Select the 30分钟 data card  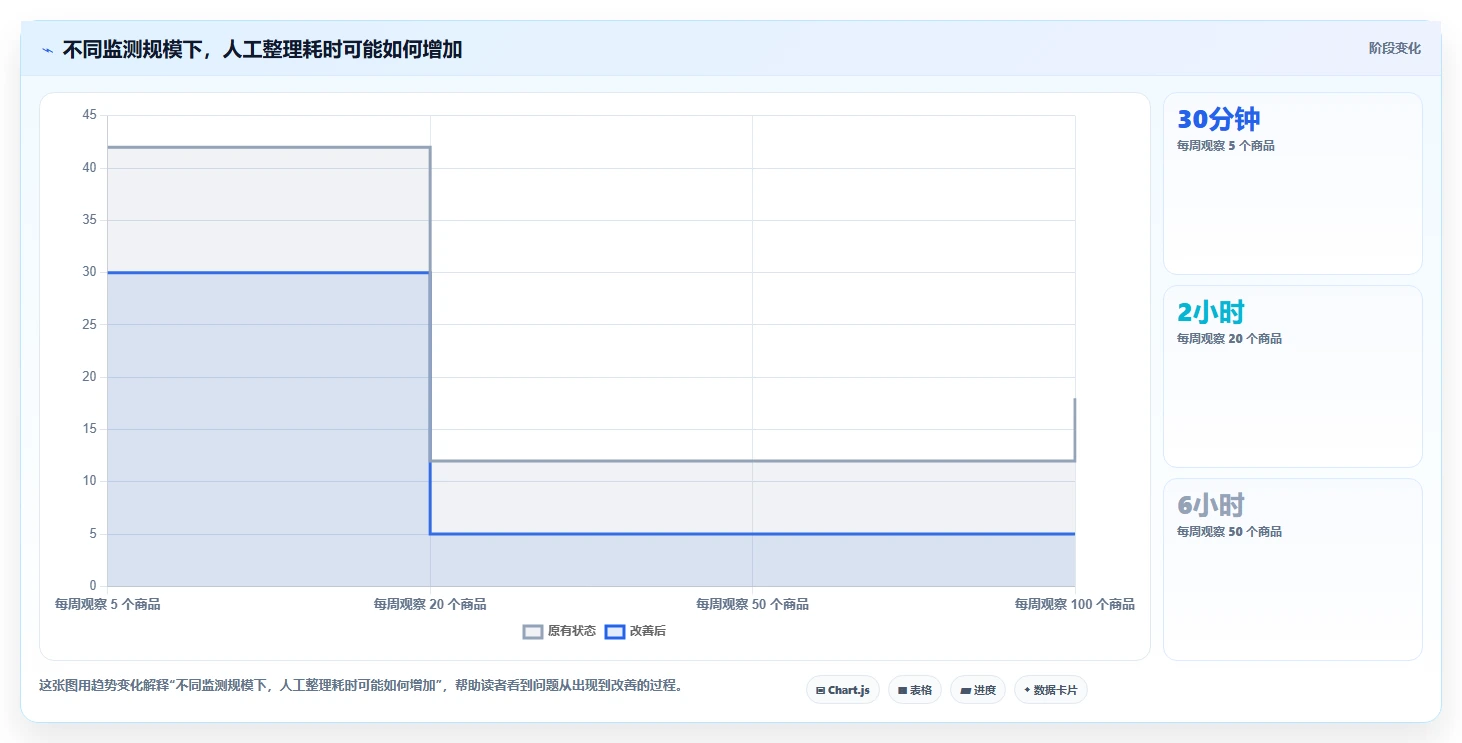click(x=1292, y=183)
